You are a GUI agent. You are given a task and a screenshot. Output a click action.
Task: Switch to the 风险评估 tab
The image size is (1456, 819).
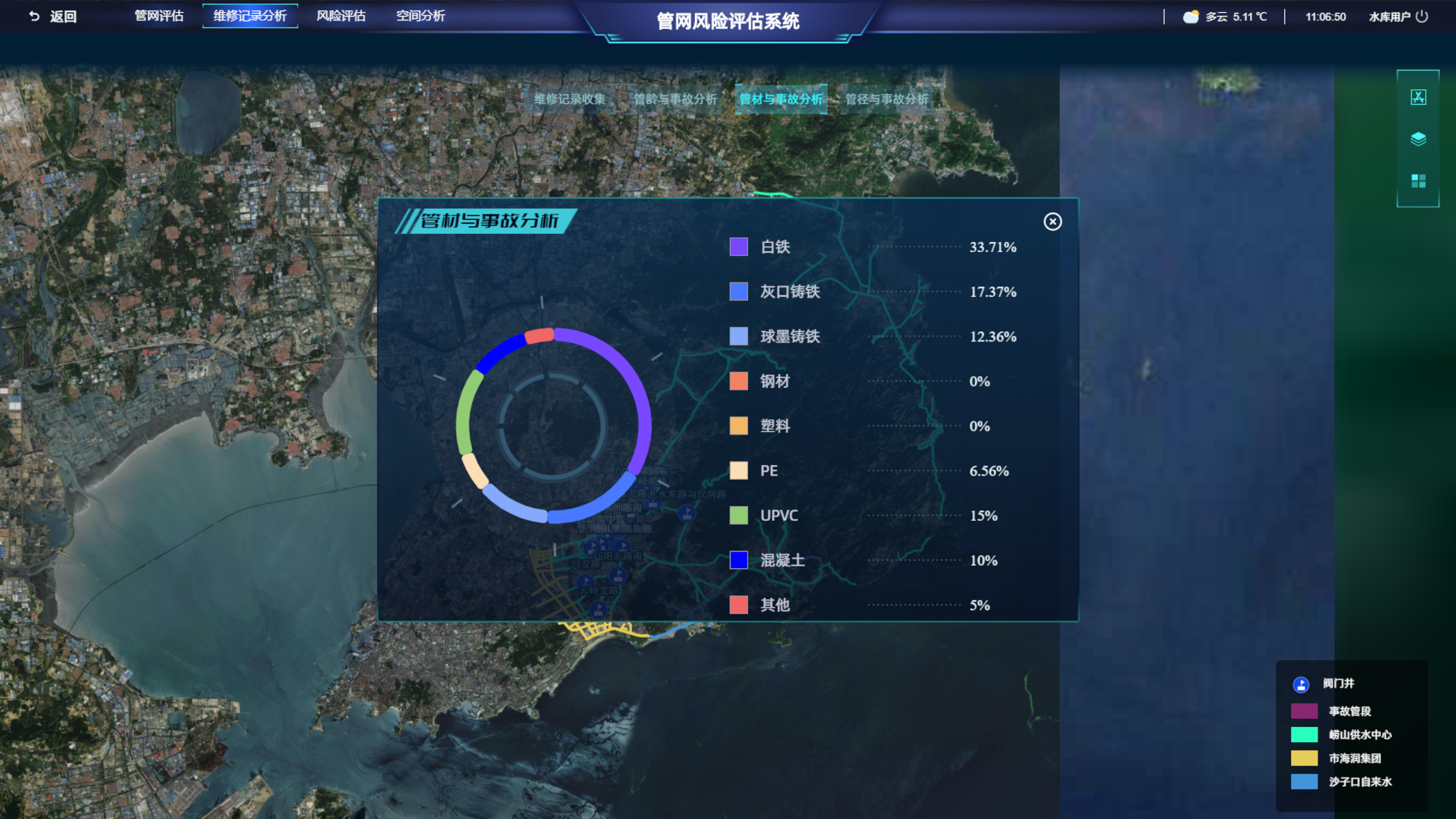341,16
